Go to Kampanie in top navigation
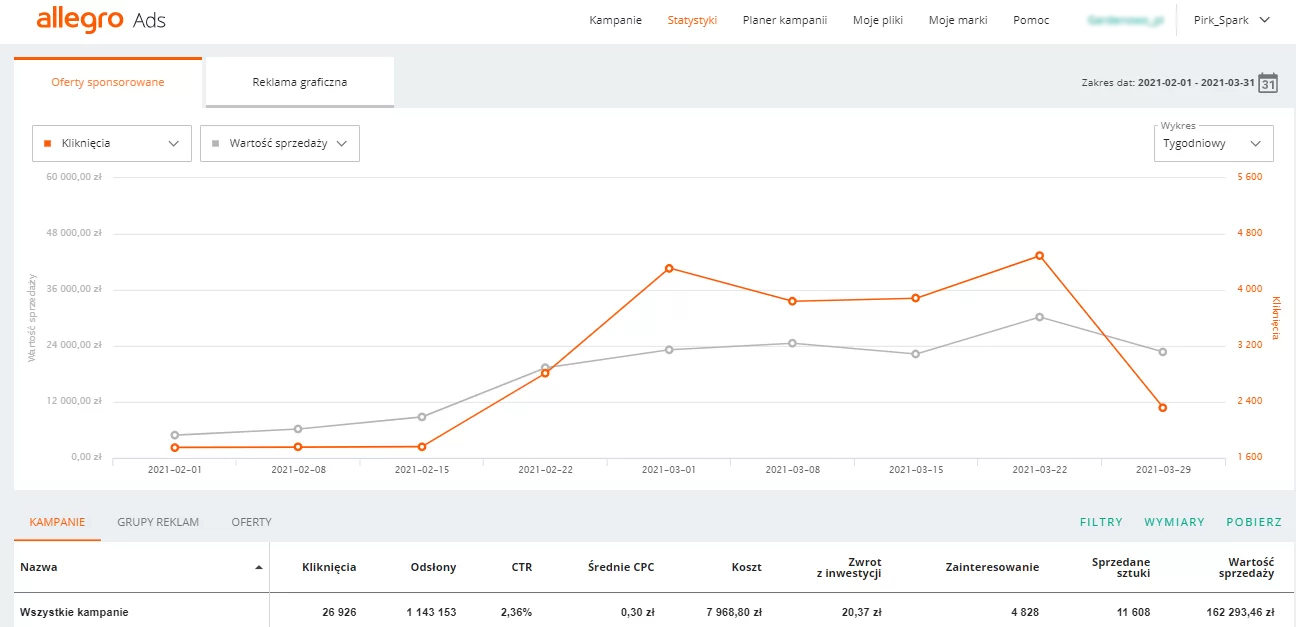Screen dimensions: 1296x627 615,20
